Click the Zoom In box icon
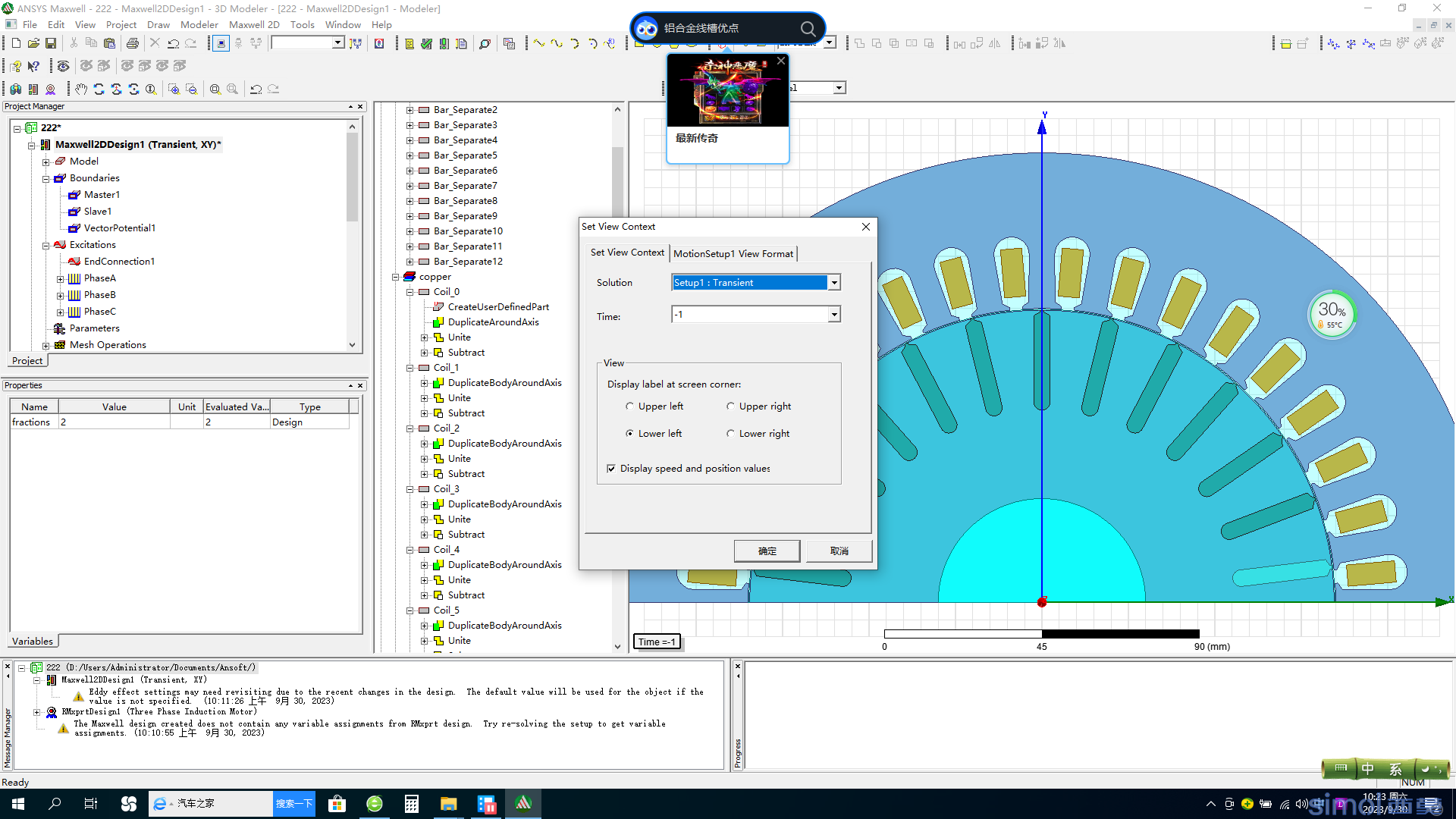1456x819 pixels. point(174,89)
